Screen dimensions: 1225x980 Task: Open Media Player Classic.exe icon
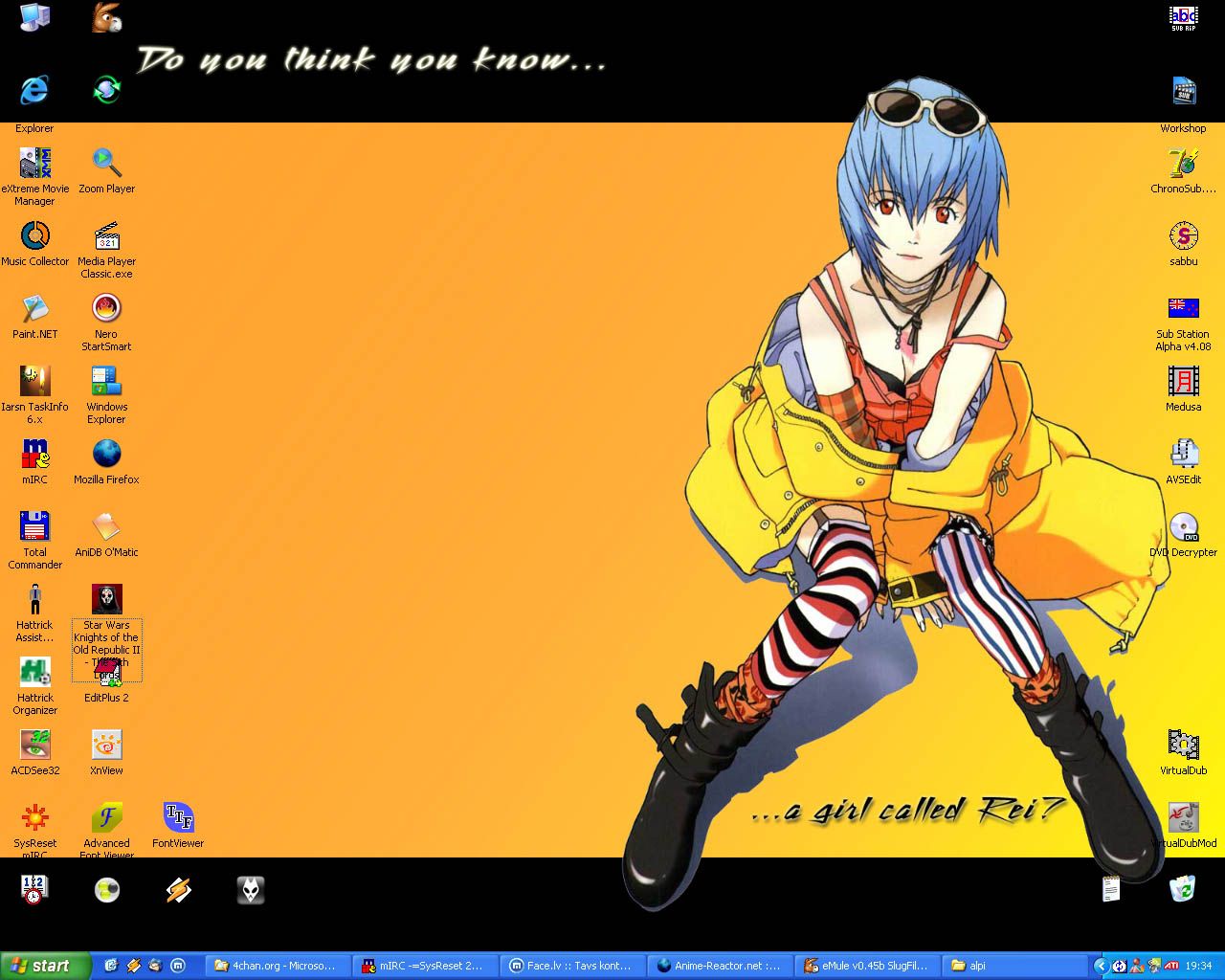pos(106,235)
